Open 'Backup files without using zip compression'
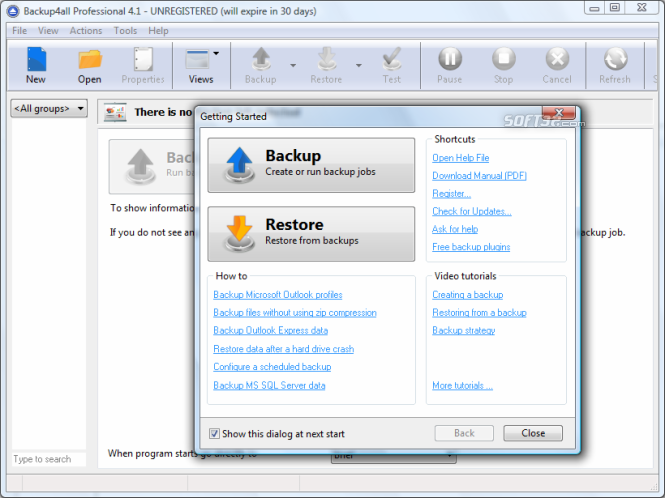 pos(295,313)
